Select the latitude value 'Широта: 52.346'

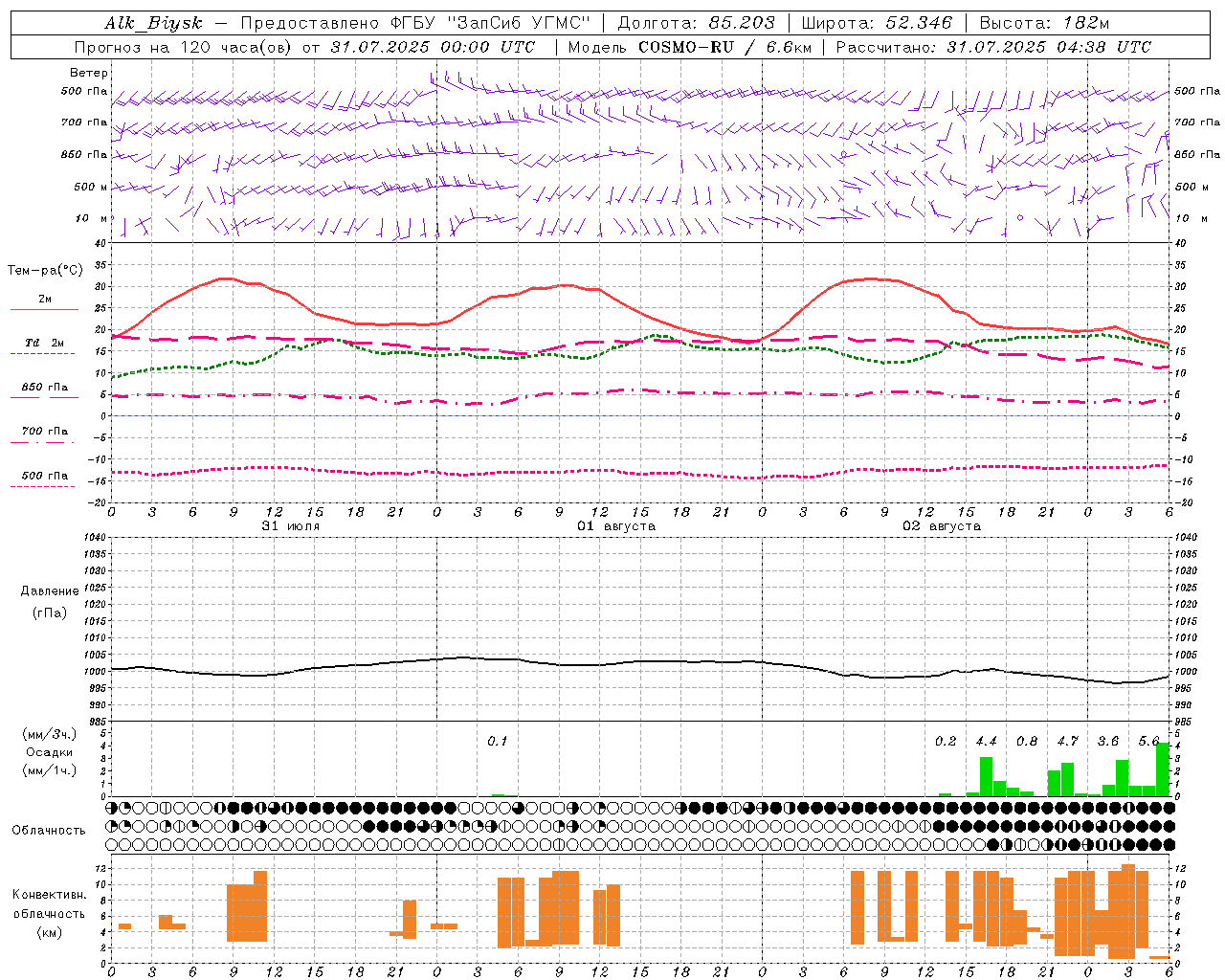click(x=876, y=23)
